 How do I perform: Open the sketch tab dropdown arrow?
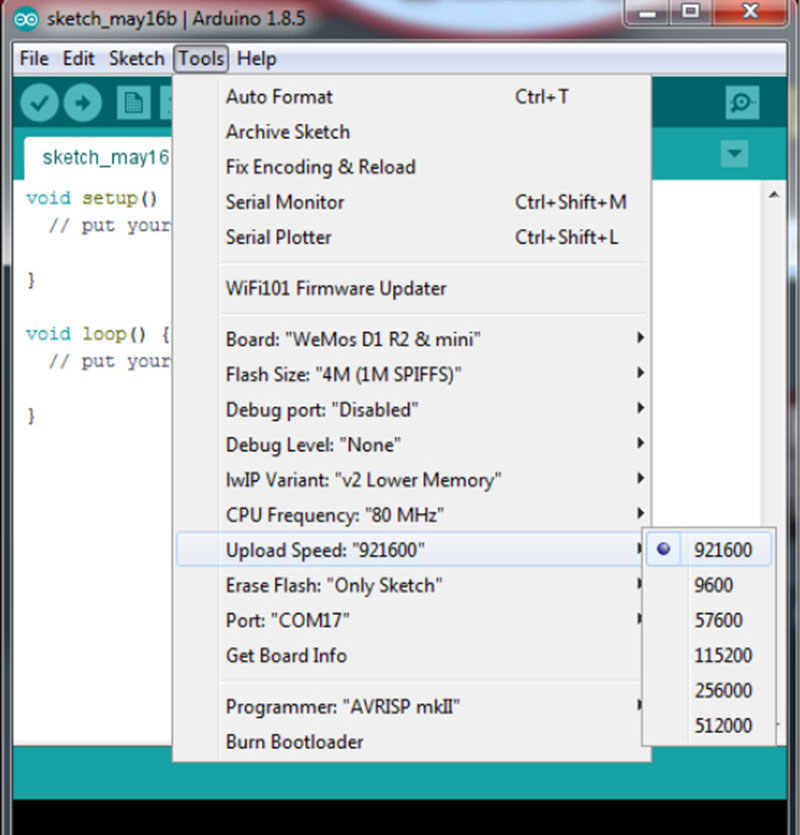pos(734,154)
